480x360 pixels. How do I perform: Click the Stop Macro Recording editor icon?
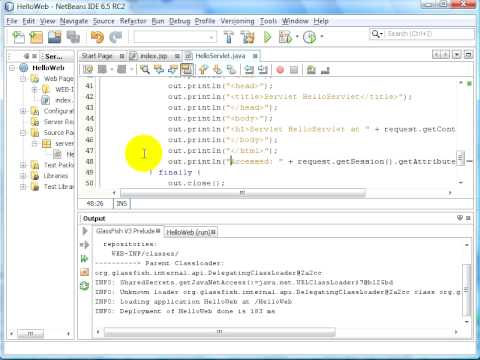coord(294,69)
